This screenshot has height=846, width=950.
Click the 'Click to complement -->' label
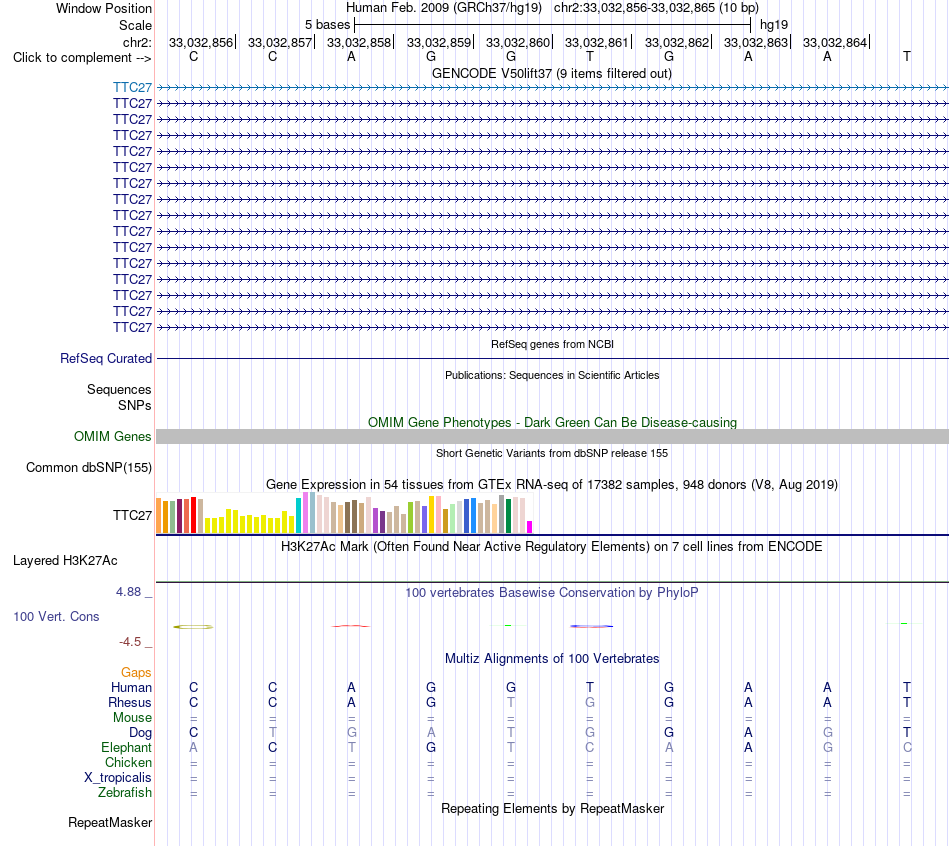(x=82, y=58)
